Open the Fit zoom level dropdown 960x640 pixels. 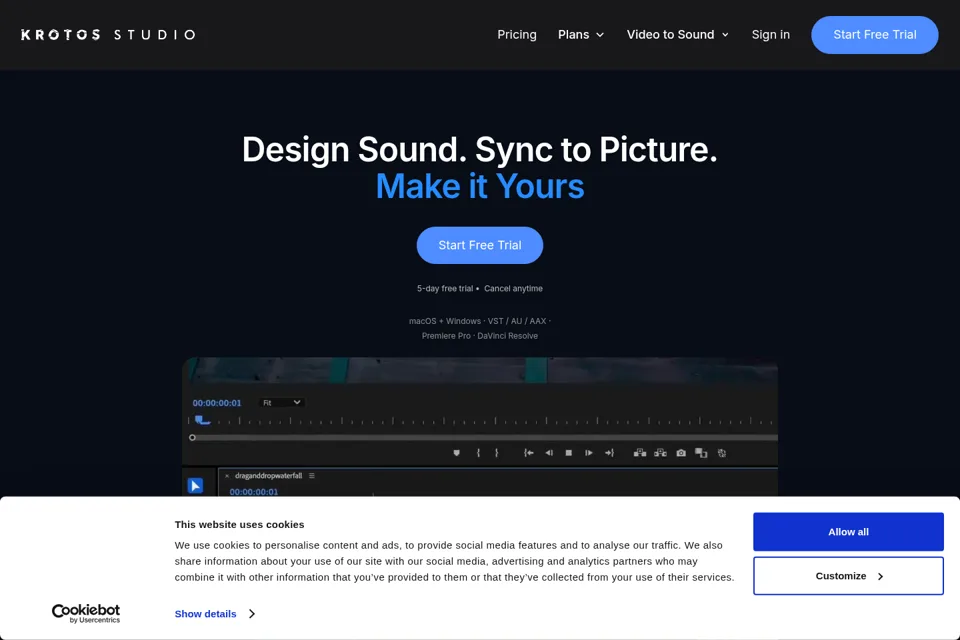(x=282, y=402)
